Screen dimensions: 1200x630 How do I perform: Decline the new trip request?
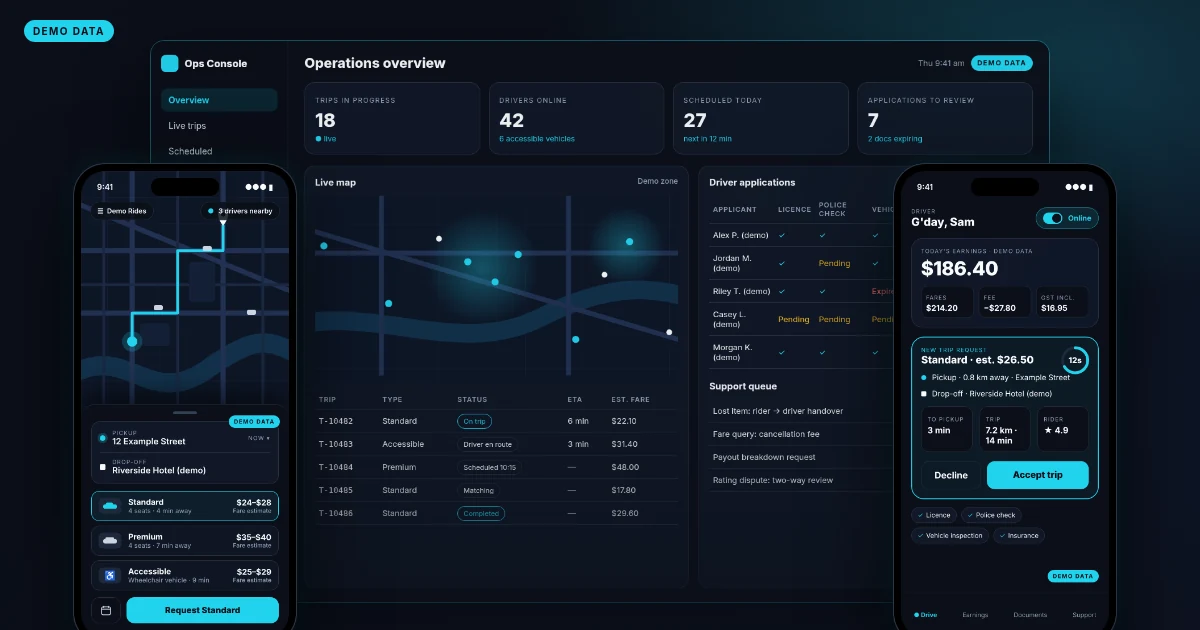(950, 475)
